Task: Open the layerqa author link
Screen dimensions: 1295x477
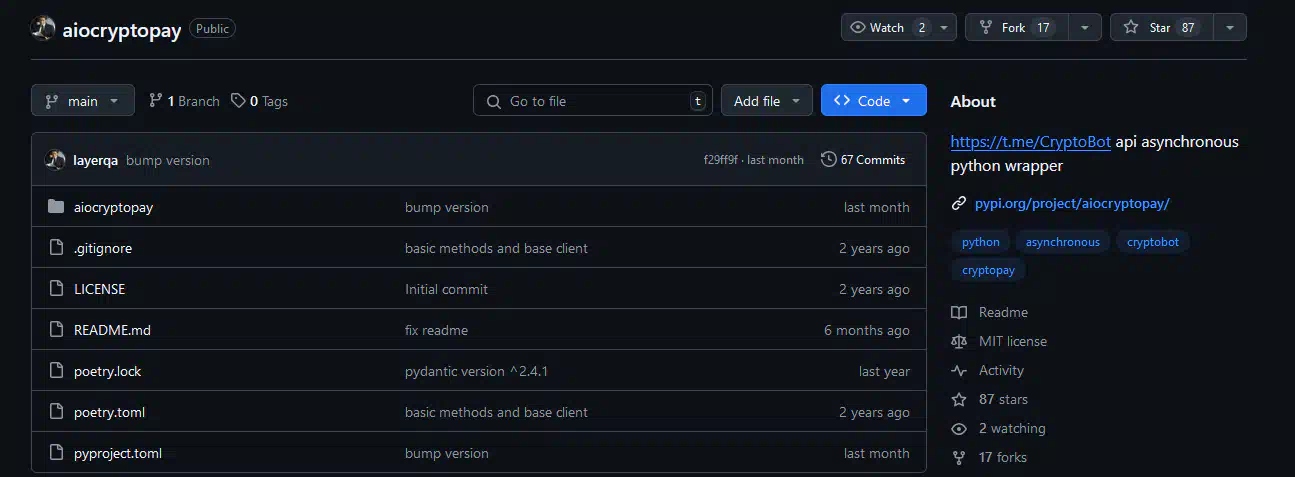Action: point(97,160)
